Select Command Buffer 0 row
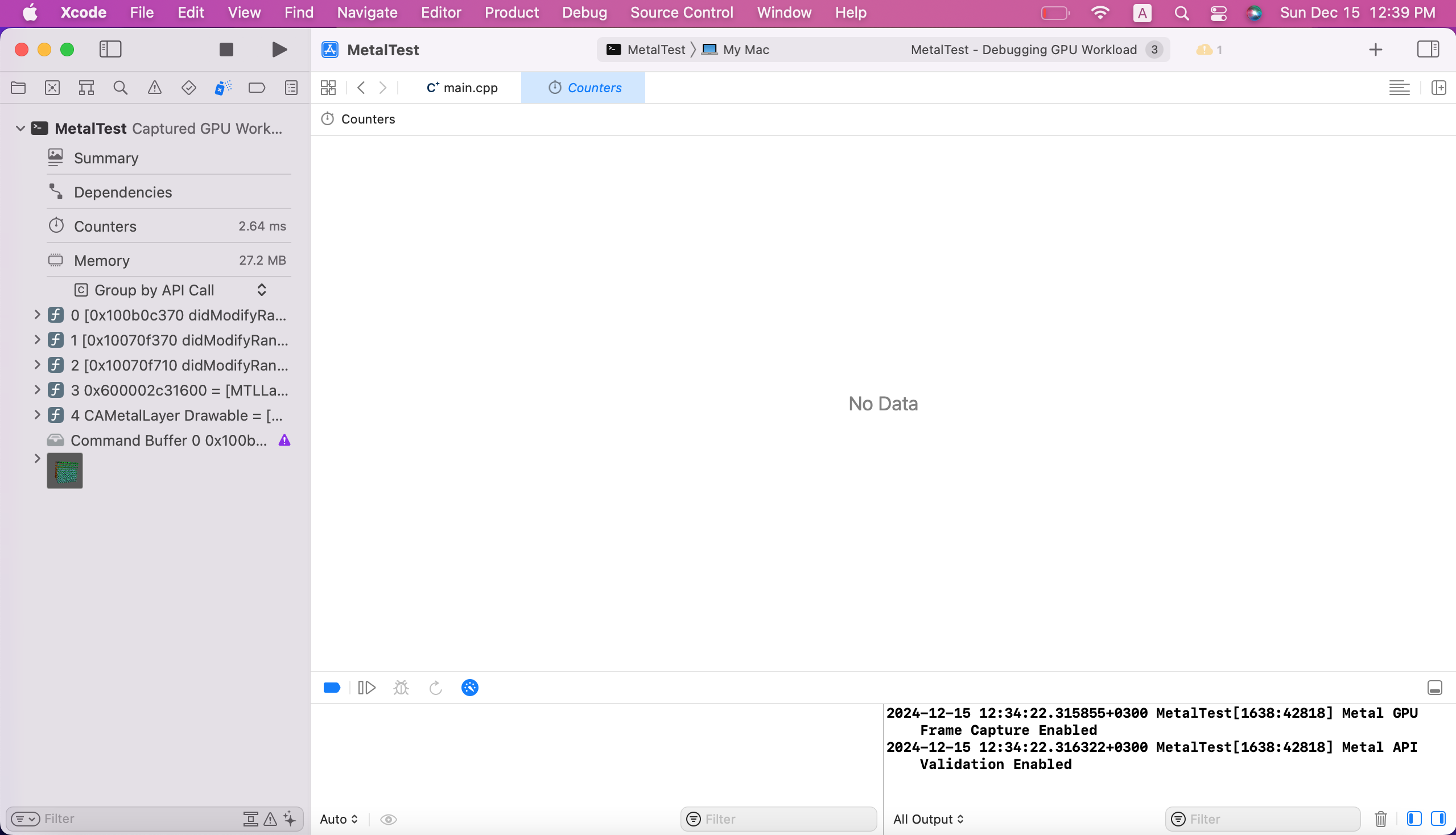The height and width of the screenshot is (835, 1456). pyautogui.click(x=168, y=441)
